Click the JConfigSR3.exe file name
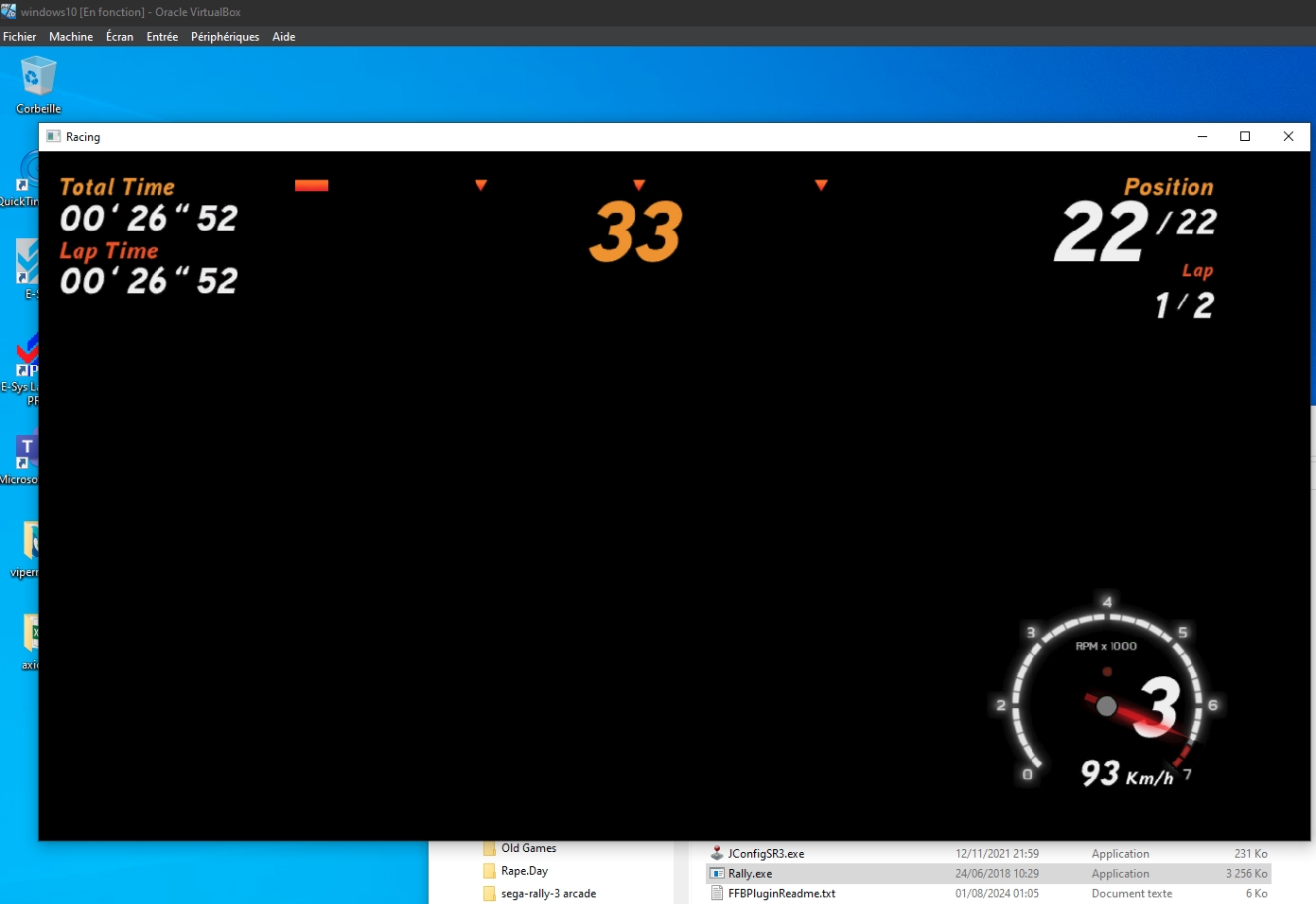Screen dimensions: 1316x904 (766, 854)
